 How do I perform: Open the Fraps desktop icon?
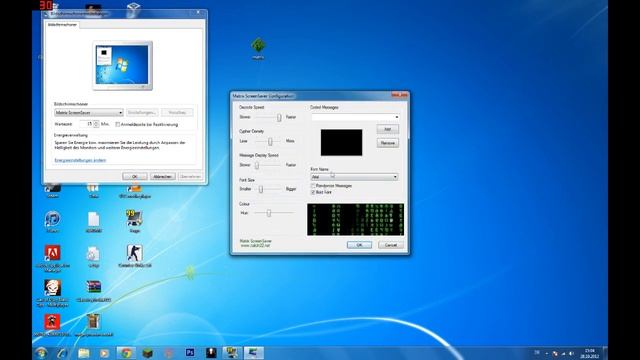pos(134,219)
